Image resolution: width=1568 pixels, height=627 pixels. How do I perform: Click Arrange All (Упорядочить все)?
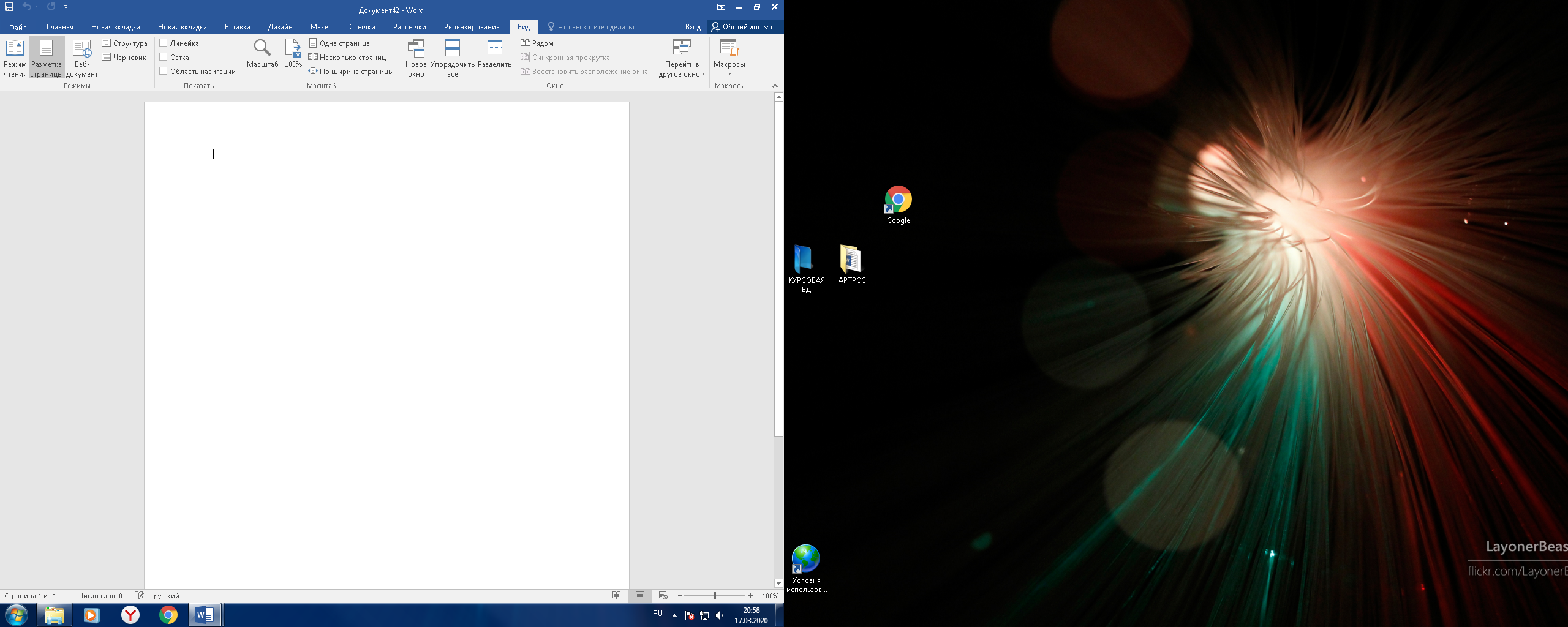coord(452,58)
